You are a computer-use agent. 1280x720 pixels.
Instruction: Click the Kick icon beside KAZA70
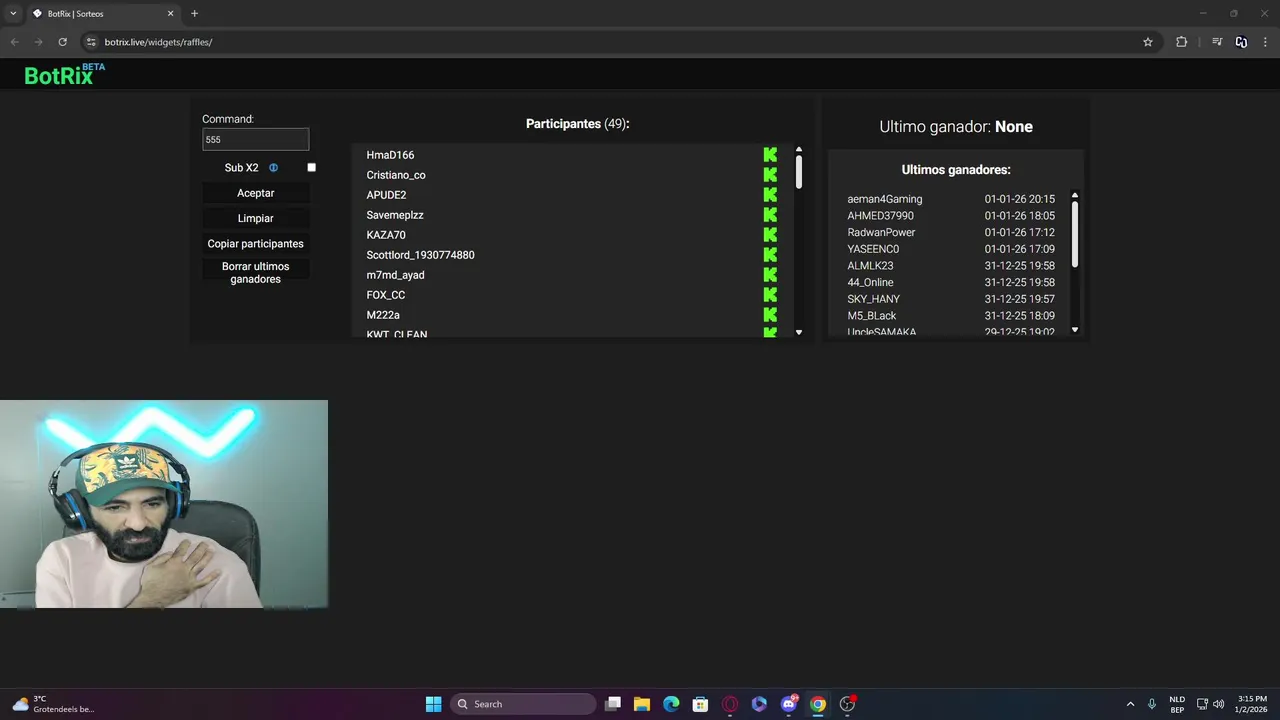pos(770,235)
